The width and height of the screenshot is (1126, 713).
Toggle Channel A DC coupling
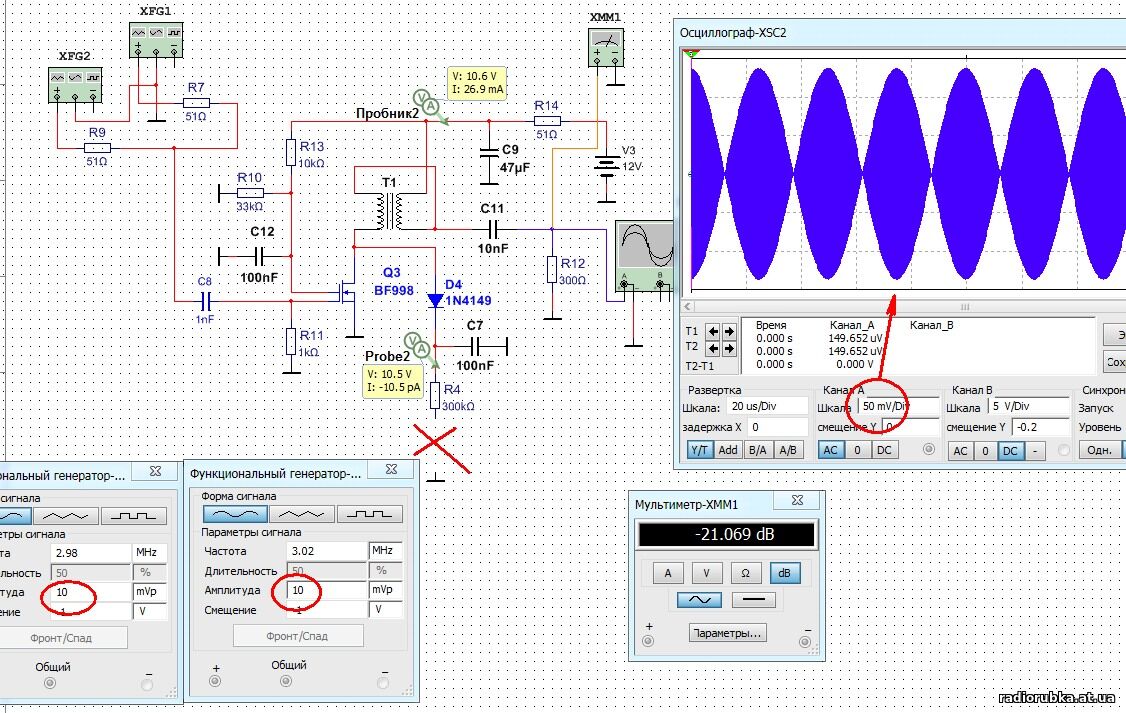(883, 451)
